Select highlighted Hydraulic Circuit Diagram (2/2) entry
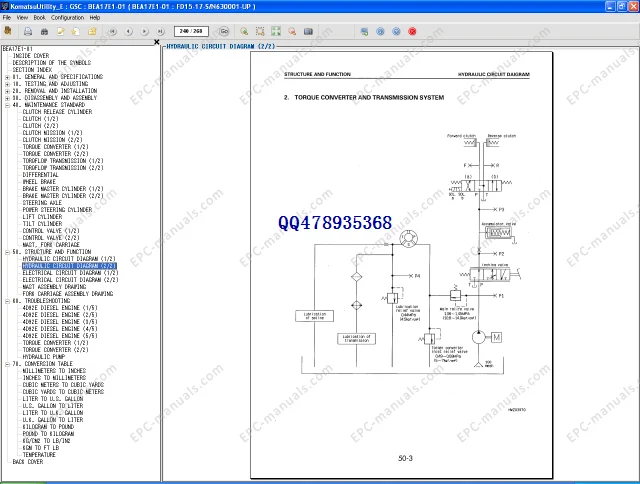Screen dimensions: 640x484 click(x=69, y=266)
